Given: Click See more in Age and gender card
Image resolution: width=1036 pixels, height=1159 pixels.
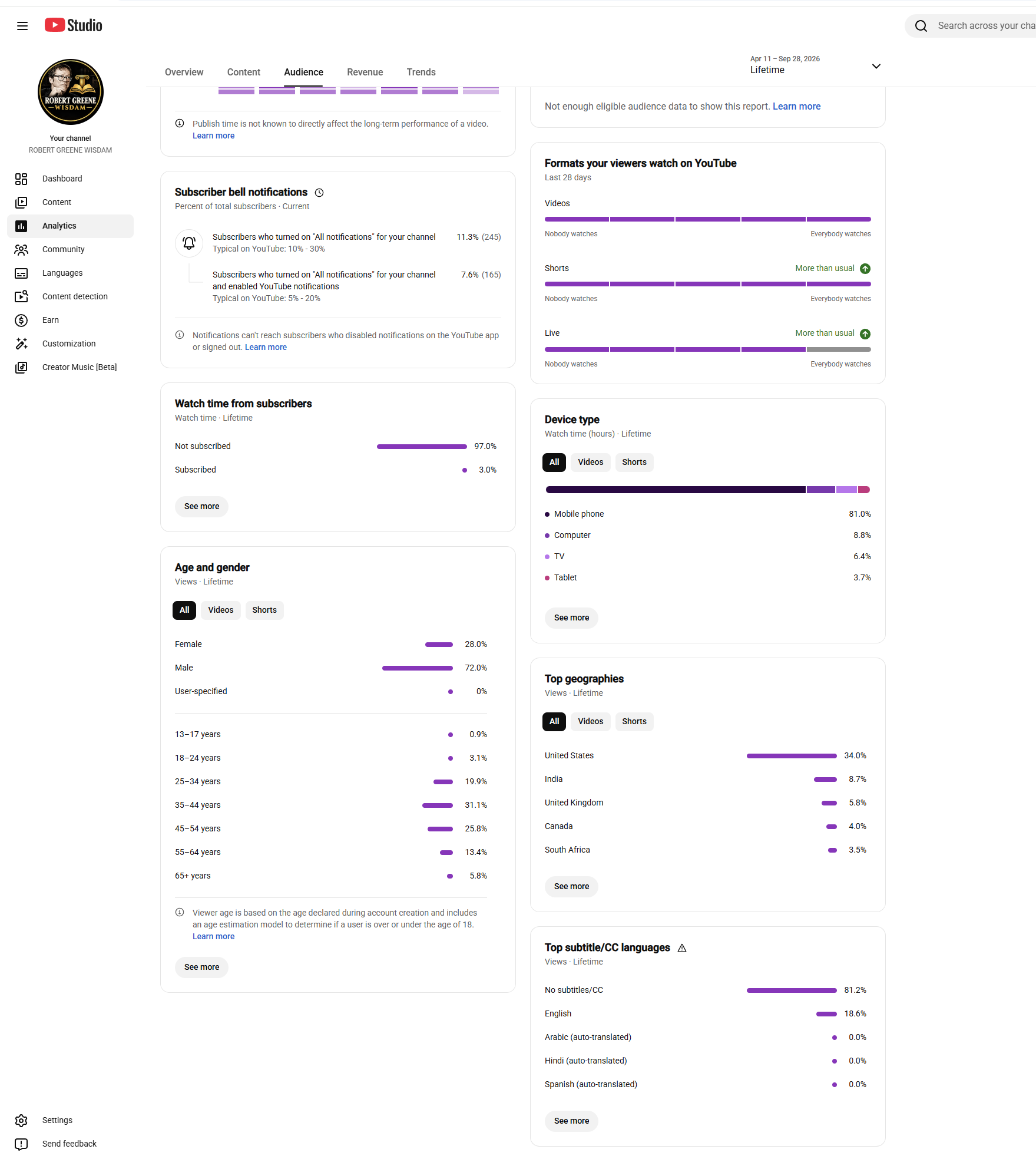Looking at the screenshot, I should pos(201,967).
